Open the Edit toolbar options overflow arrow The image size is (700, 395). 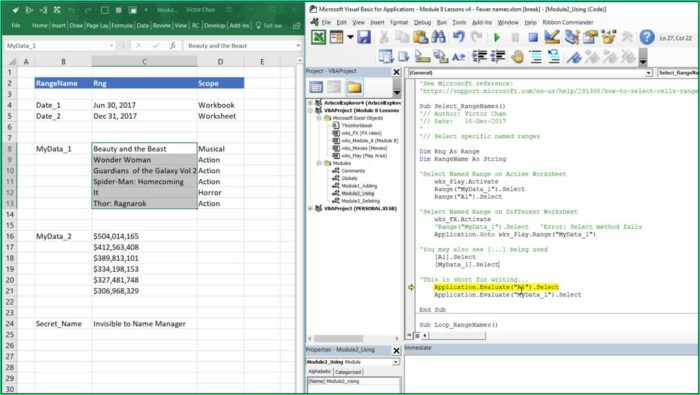click(x=643, y=58)
